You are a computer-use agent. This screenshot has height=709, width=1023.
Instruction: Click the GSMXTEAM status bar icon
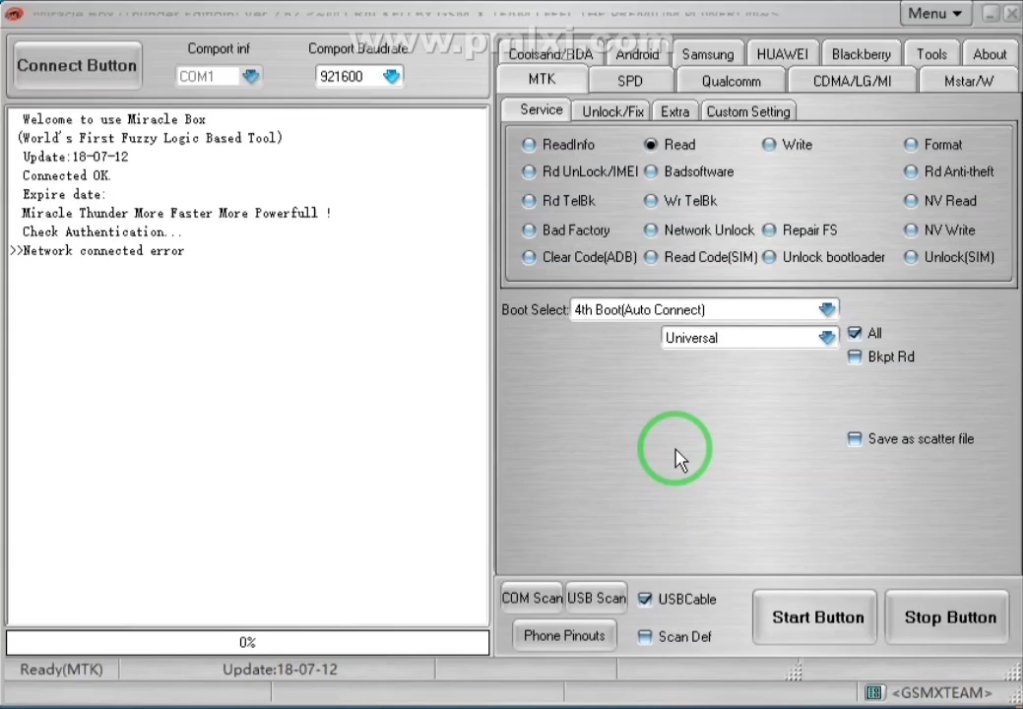[x=874, y=692]
